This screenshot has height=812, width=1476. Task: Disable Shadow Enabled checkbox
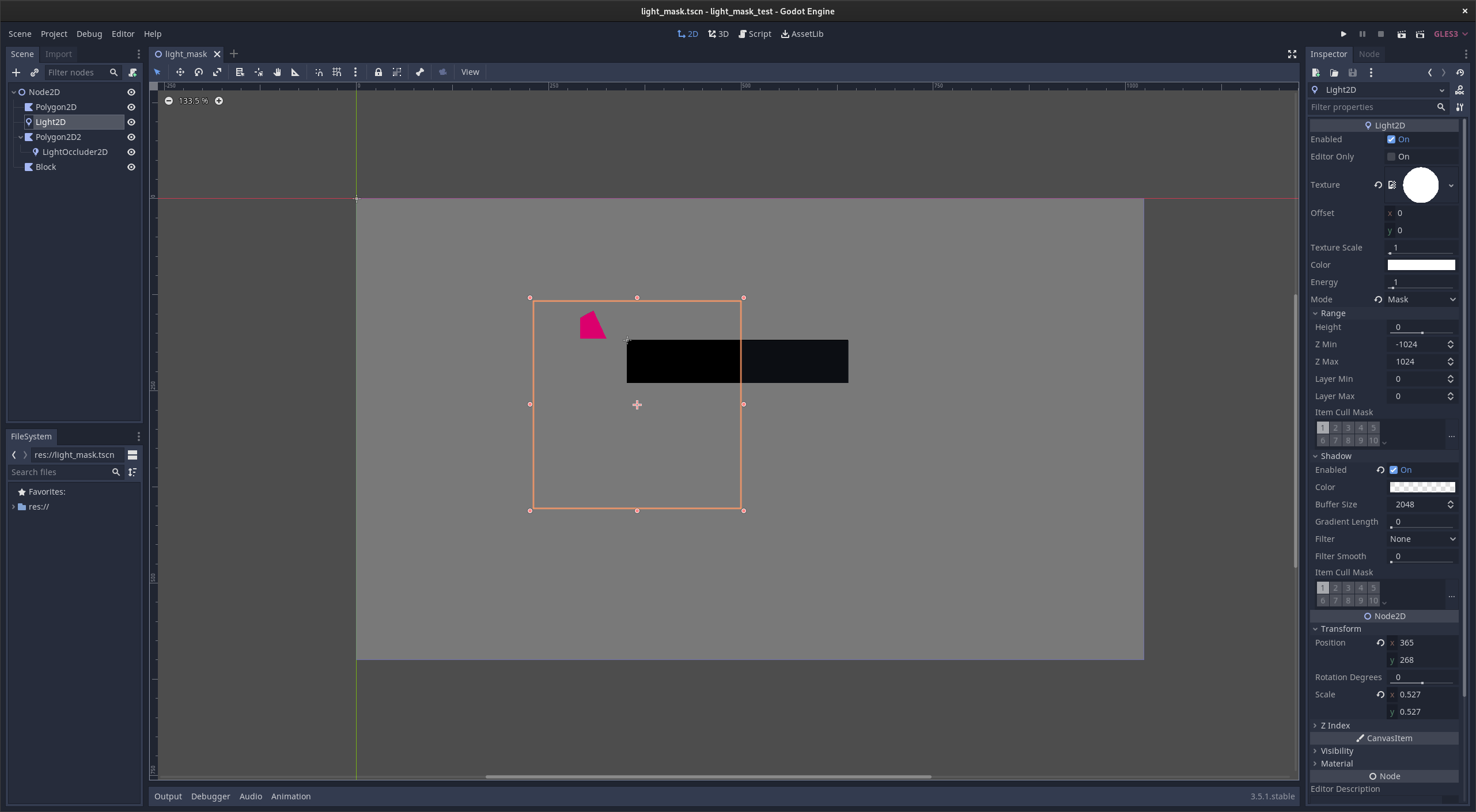1394,470
